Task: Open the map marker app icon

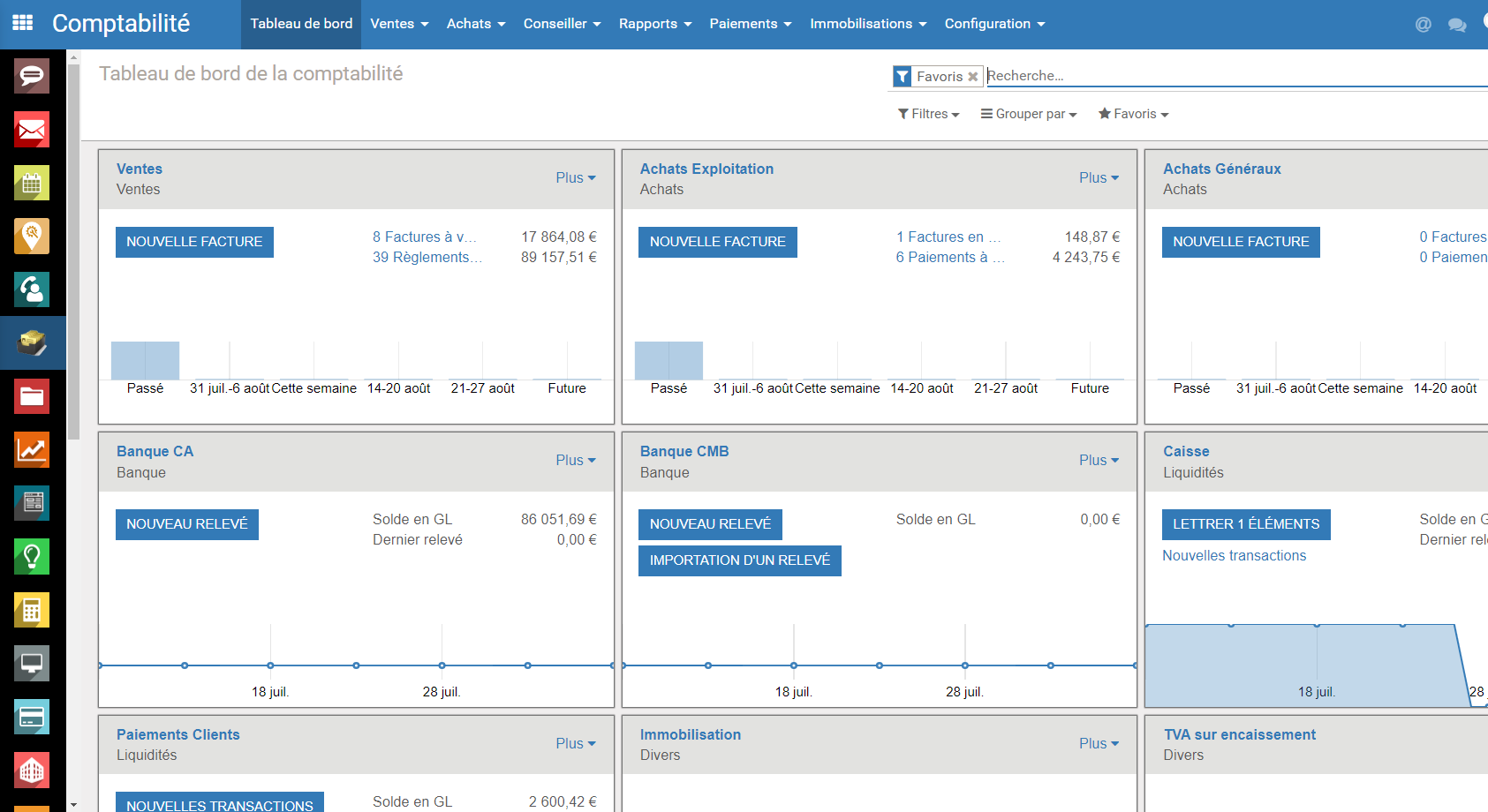Action: 32,237
